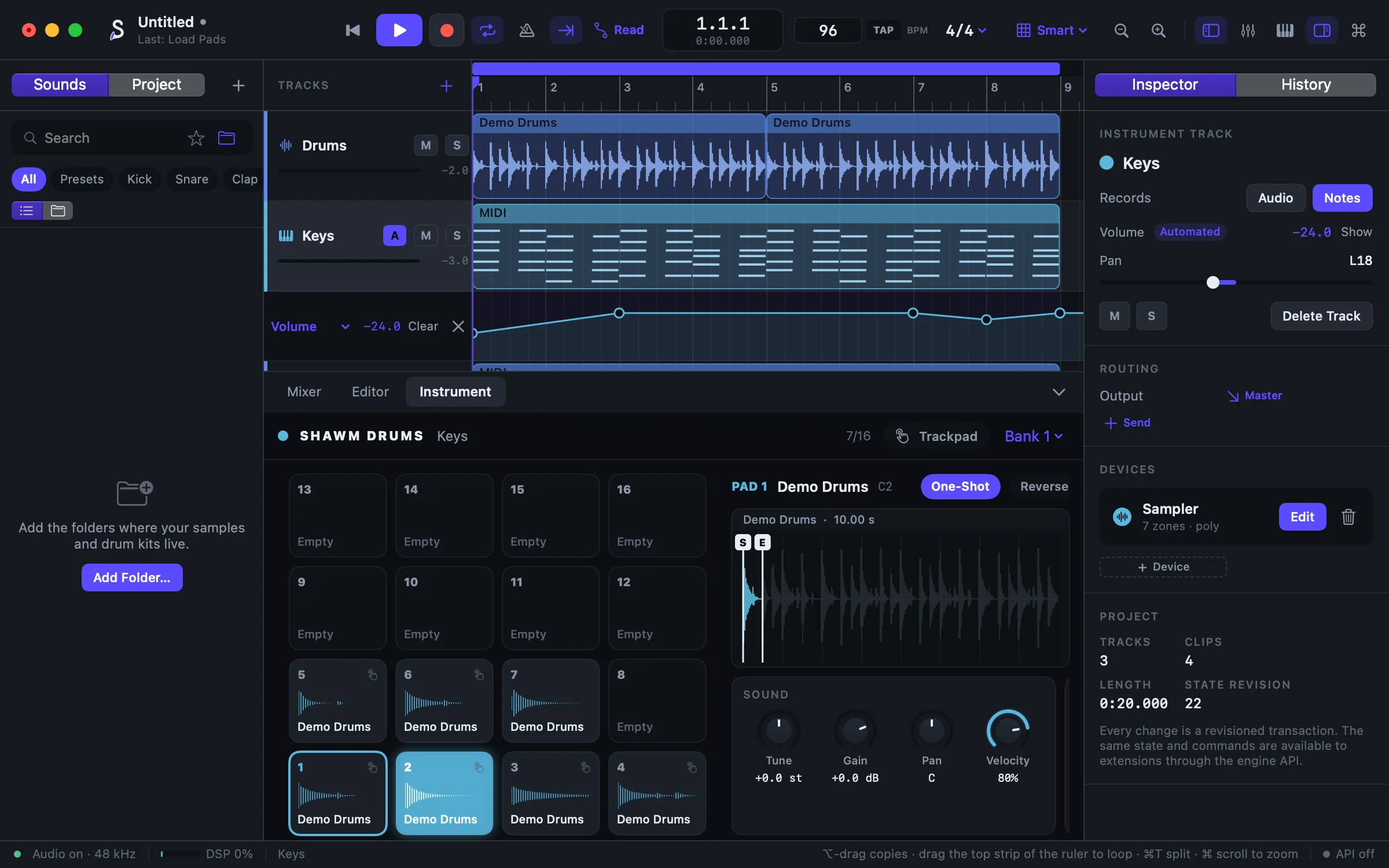Click the zoom in magnifier icon
The image size is (1389, 868).
click(1158, 30)
